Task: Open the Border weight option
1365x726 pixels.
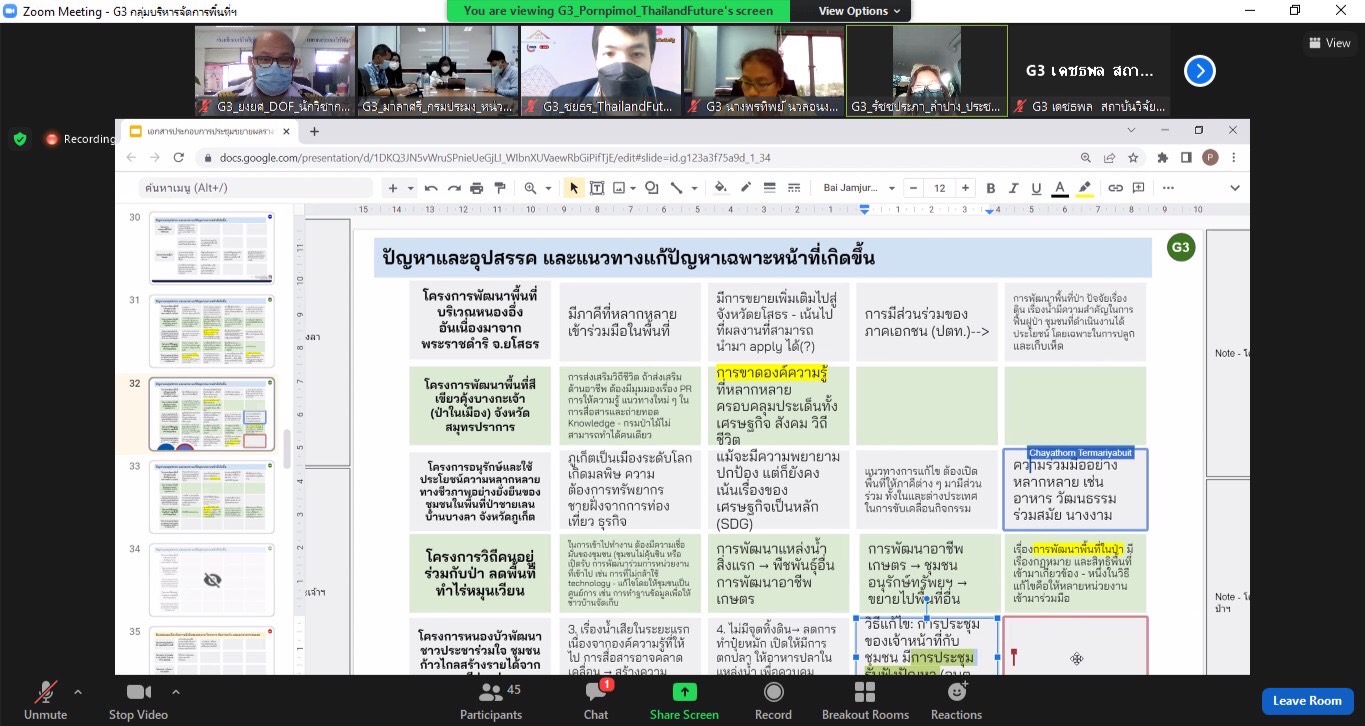Action: pyautogui.click(x=769, y=188)
